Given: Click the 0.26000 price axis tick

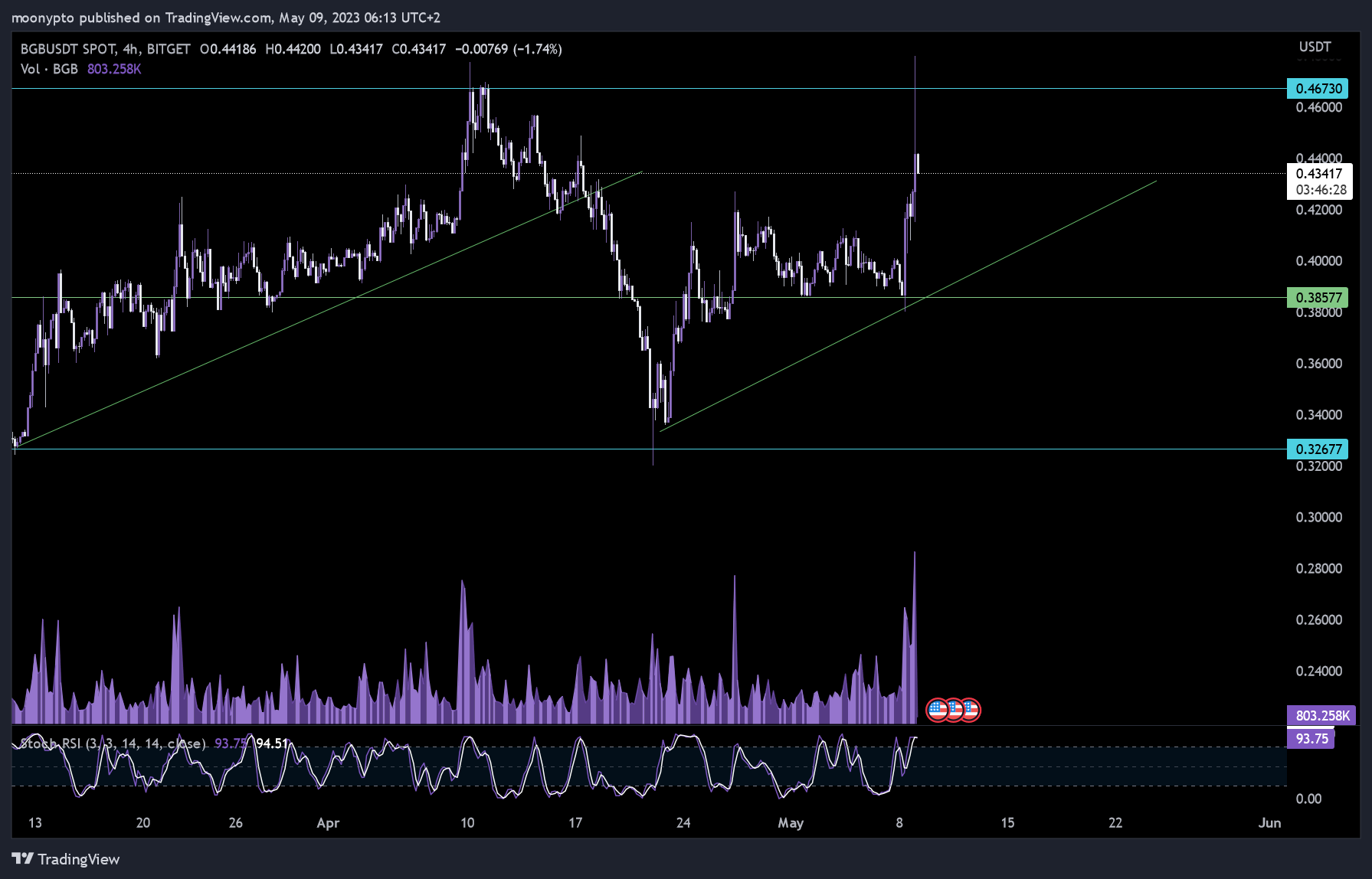Looking at the screenshot, I should click(x=1319, y=620).
